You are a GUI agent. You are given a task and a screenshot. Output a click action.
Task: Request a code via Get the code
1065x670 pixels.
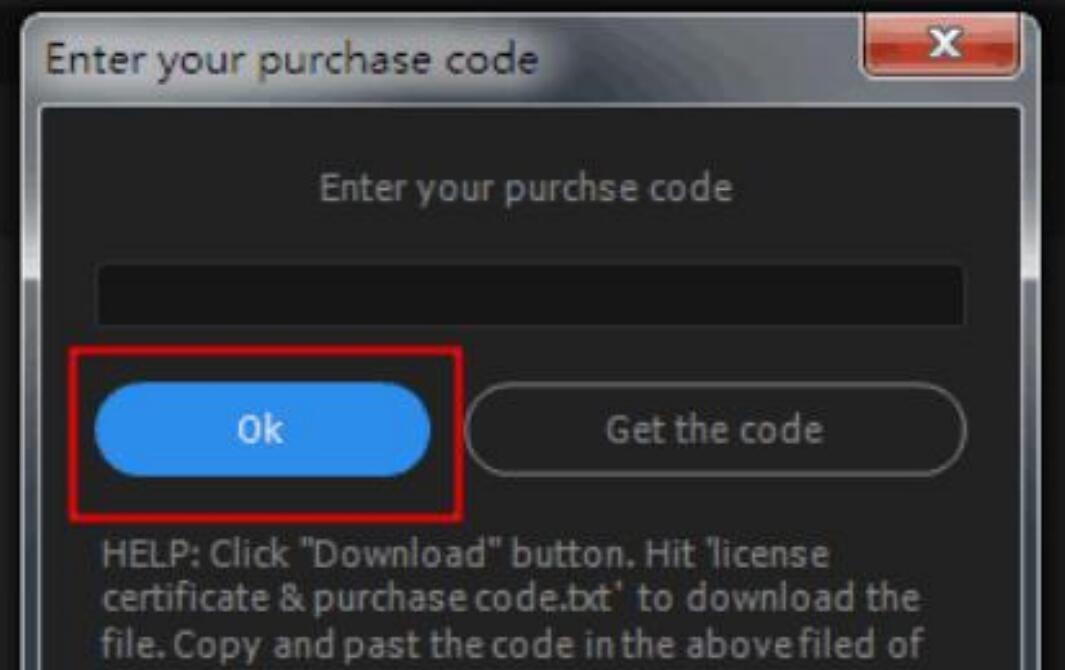[715, 429]
